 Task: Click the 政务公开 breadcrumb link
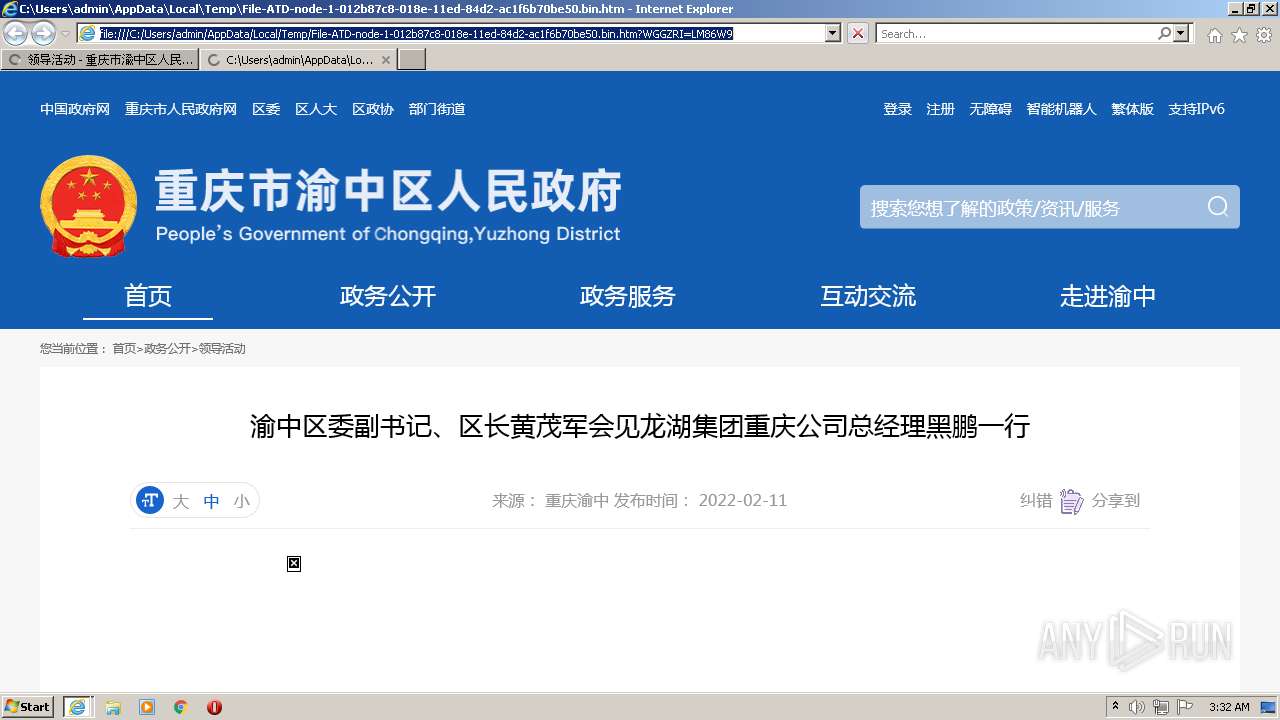[167, 349]
